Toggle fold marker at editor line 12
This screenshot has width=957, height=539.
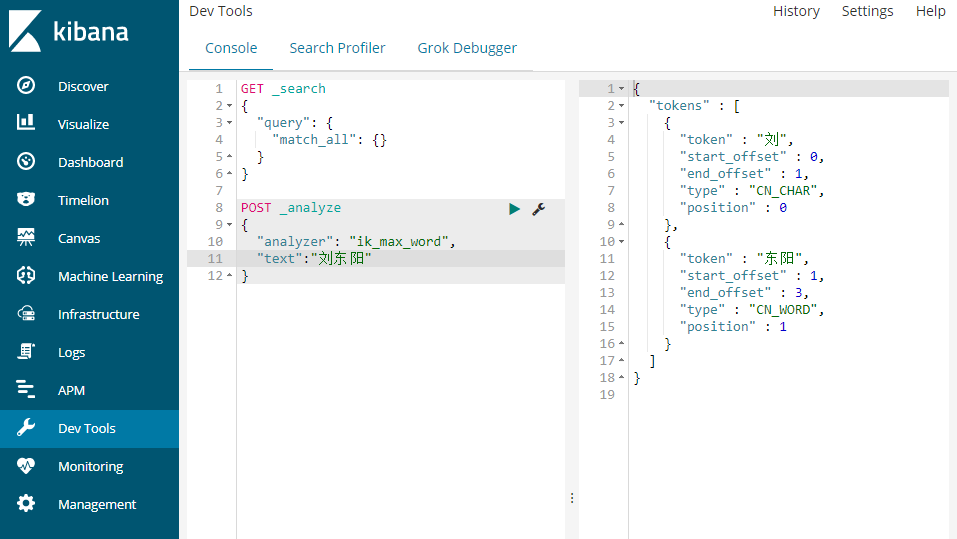coord(229,275)
